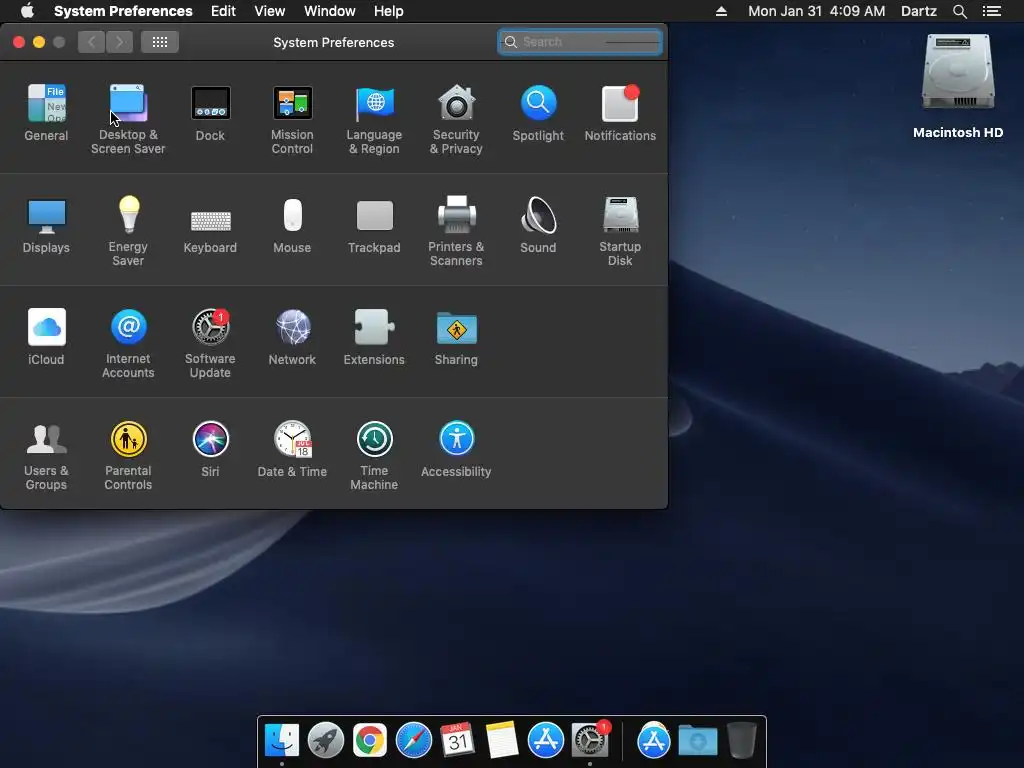Click the date and time in menu bar

[x=817, y=11]
